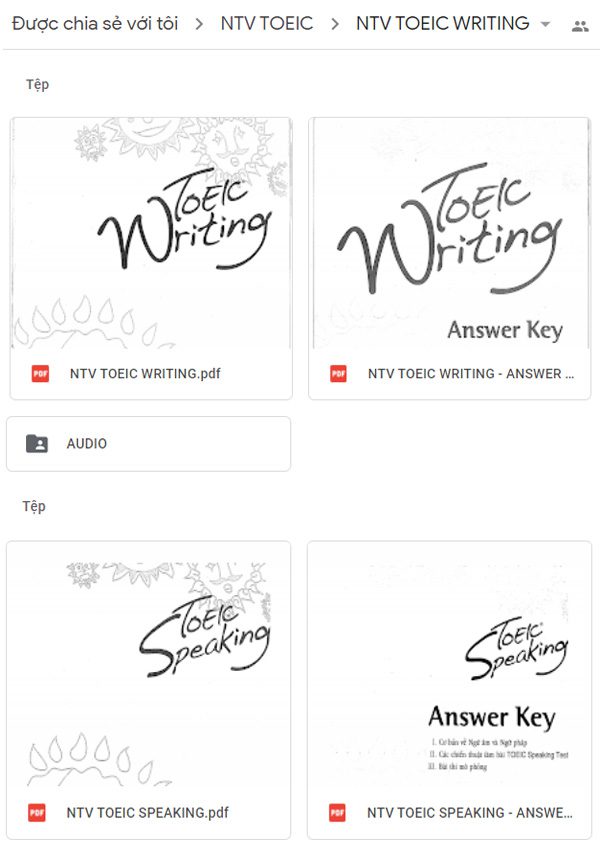Expand the NTV TOEIC WRITING folder dropdown arrow
Image resolution: width=600 pixels, height=848 pixels.
click(x=545, y=24)
